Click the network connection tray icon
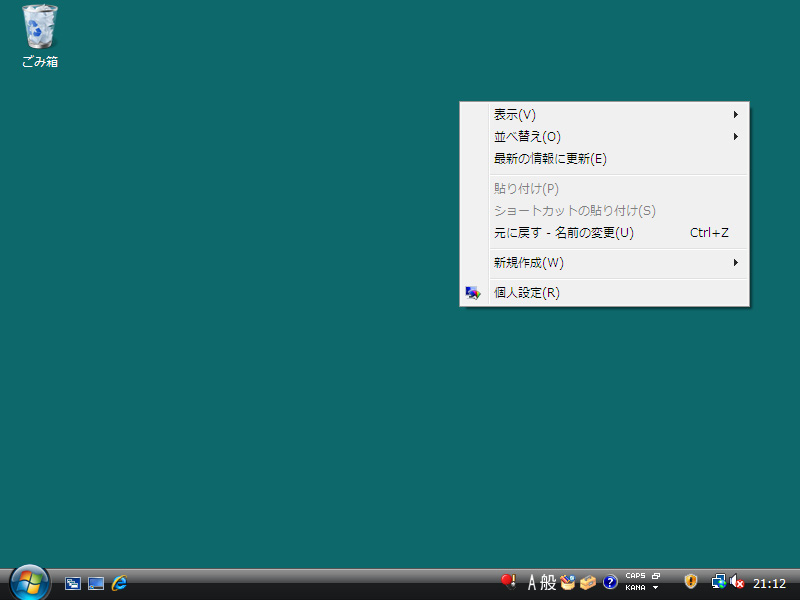This screenshot has width=800, height=600. tap(718, 582)
